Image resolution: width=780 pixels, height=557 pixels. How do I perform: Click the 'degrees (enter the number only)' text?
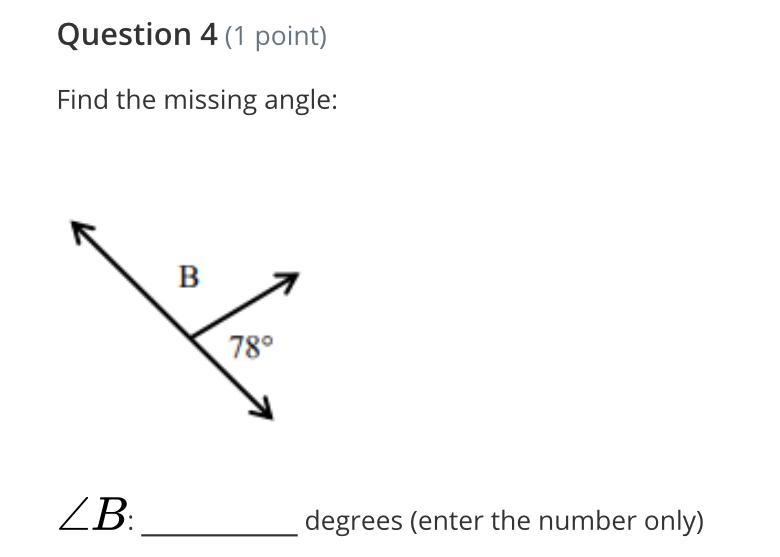click(504, 521)
